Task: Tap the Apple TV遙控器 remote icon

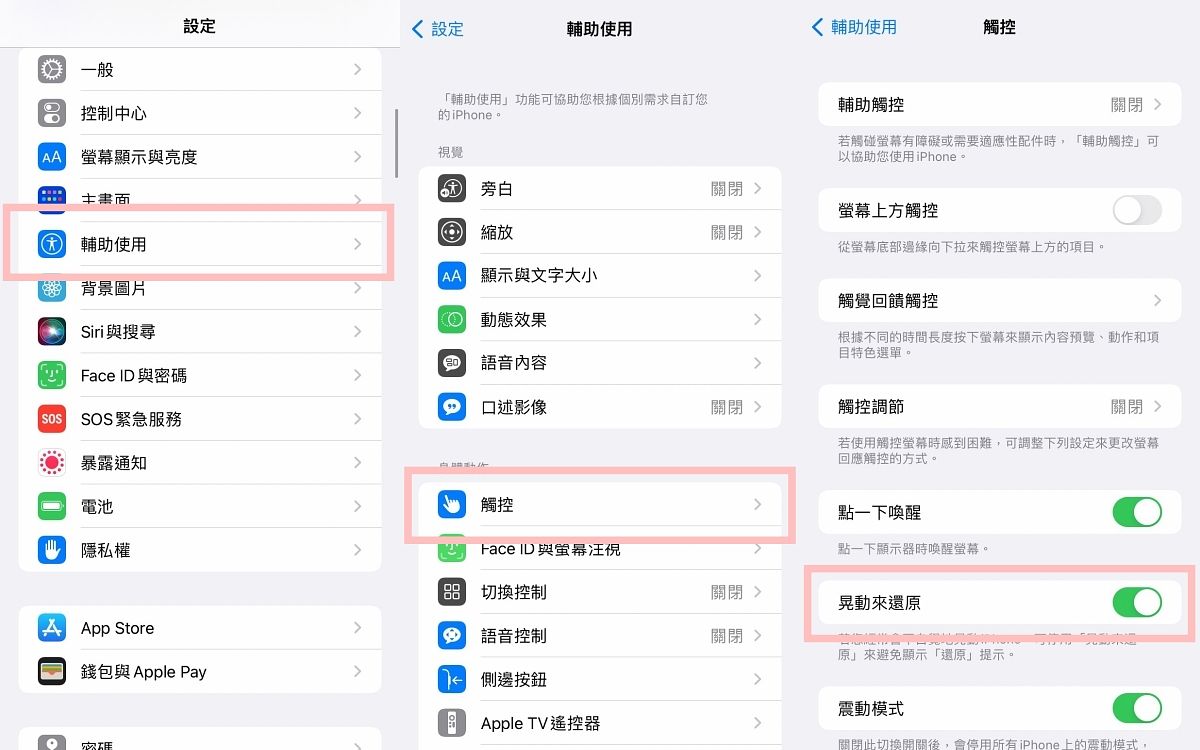Action: coord(452,723)
